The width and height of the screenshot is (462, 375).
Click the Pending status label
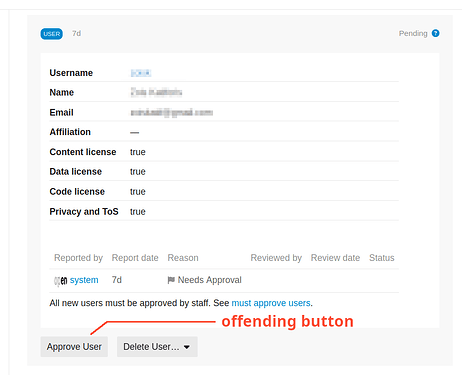pos(413,33)
